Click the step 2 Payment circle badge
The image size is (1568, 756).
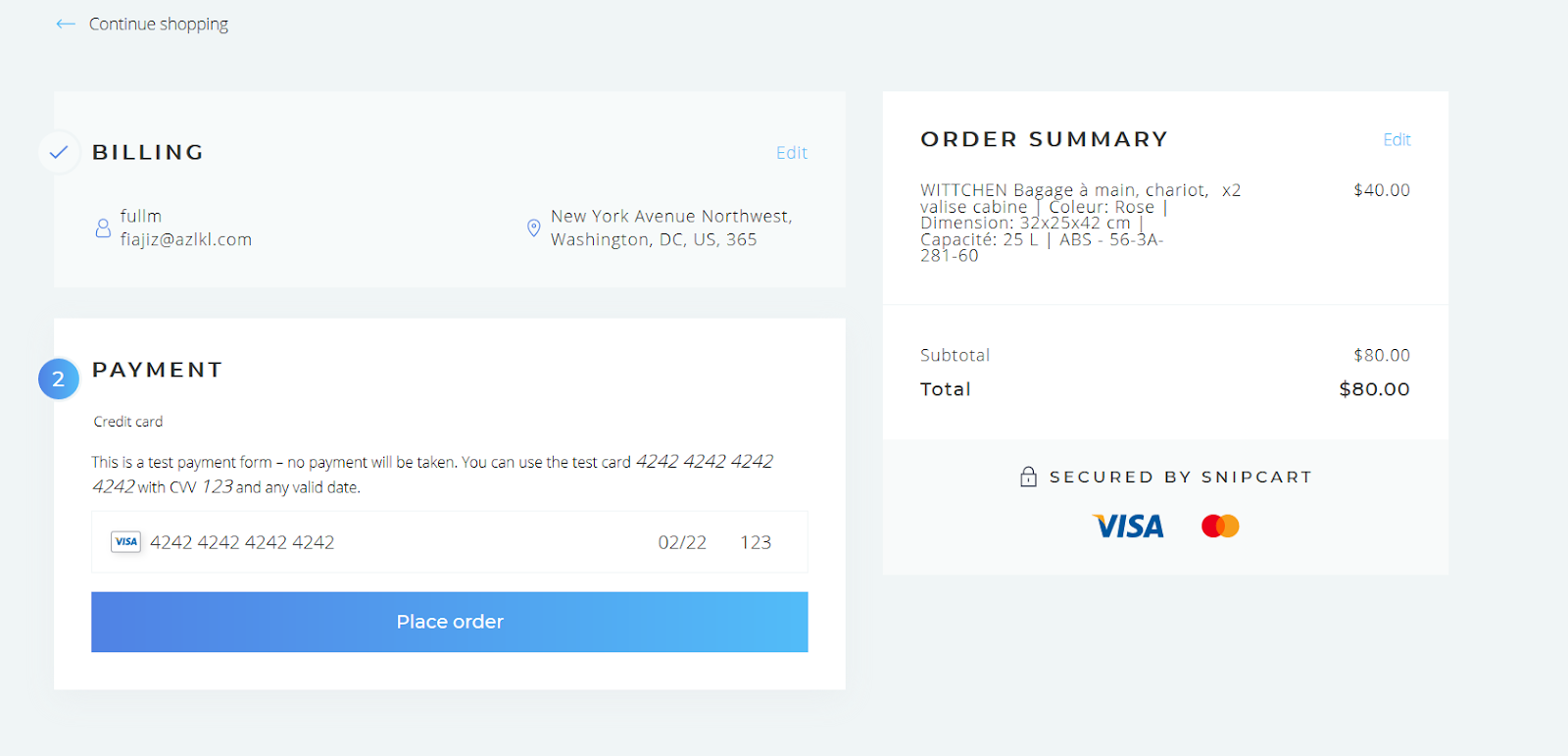click(59, 378)
